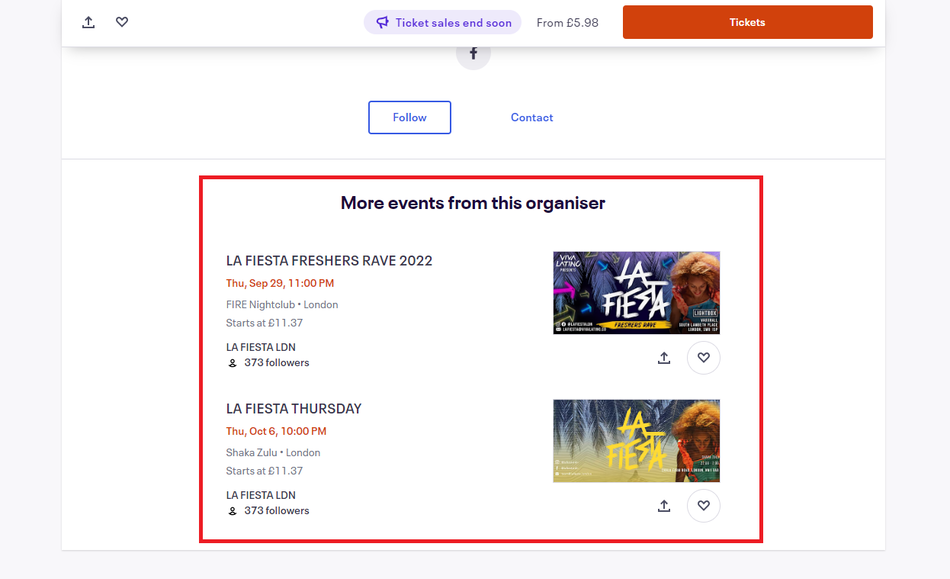The height and width of the screenshot is (579, 950).
Task: Share the LA FIESTA FRESHERS RAVE event
Action: click(664, 358)
